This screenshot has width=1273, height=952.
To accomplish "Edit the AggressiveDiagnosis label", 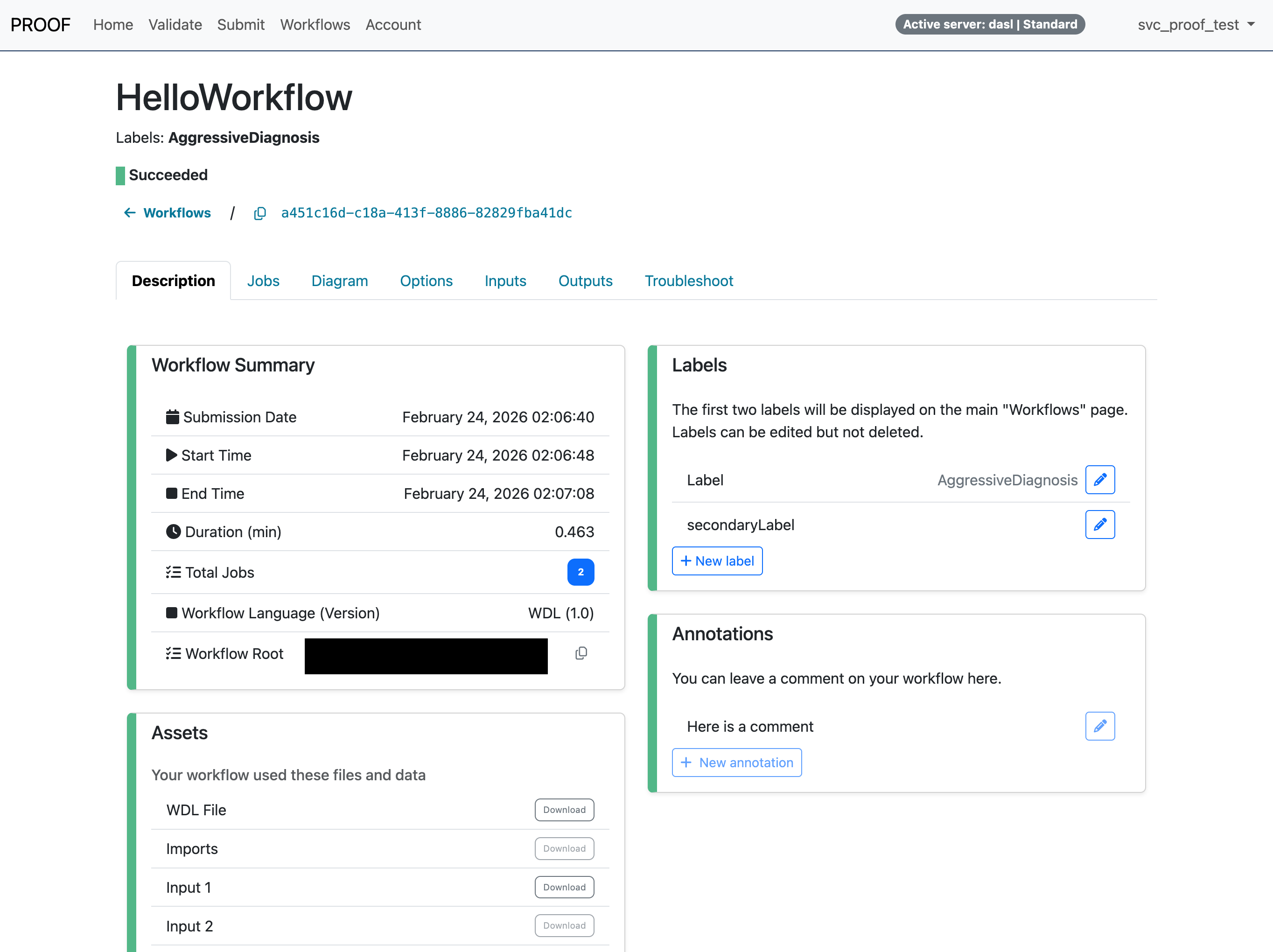I will (1100, 479).
